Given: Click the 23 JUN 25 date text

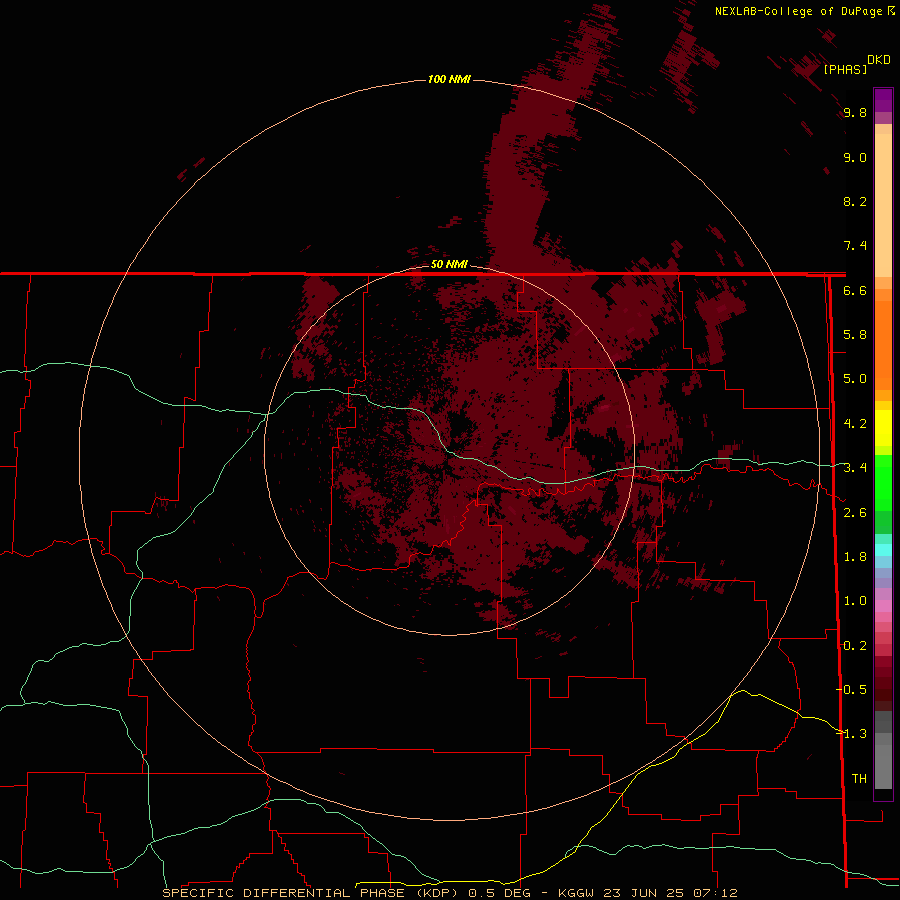Looking at the screenshot, I should tap(644, 893).
